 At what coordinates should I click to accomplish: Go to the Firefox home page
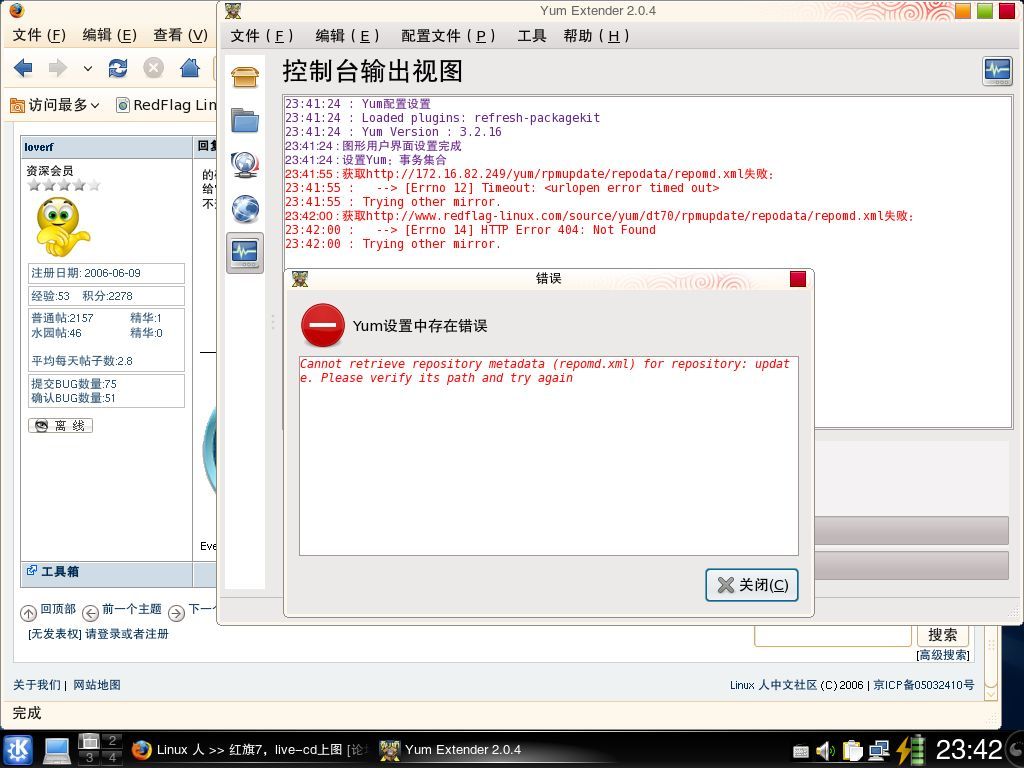[x=189, y=68]
